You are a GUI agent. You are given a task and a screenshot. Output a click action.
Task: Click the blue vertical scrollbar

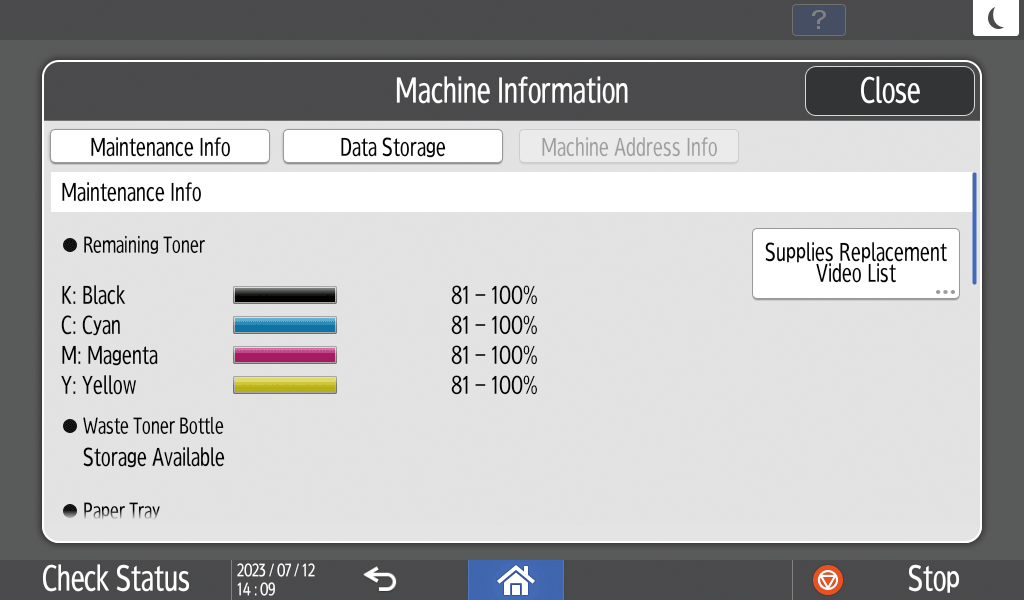pos(974,228)
